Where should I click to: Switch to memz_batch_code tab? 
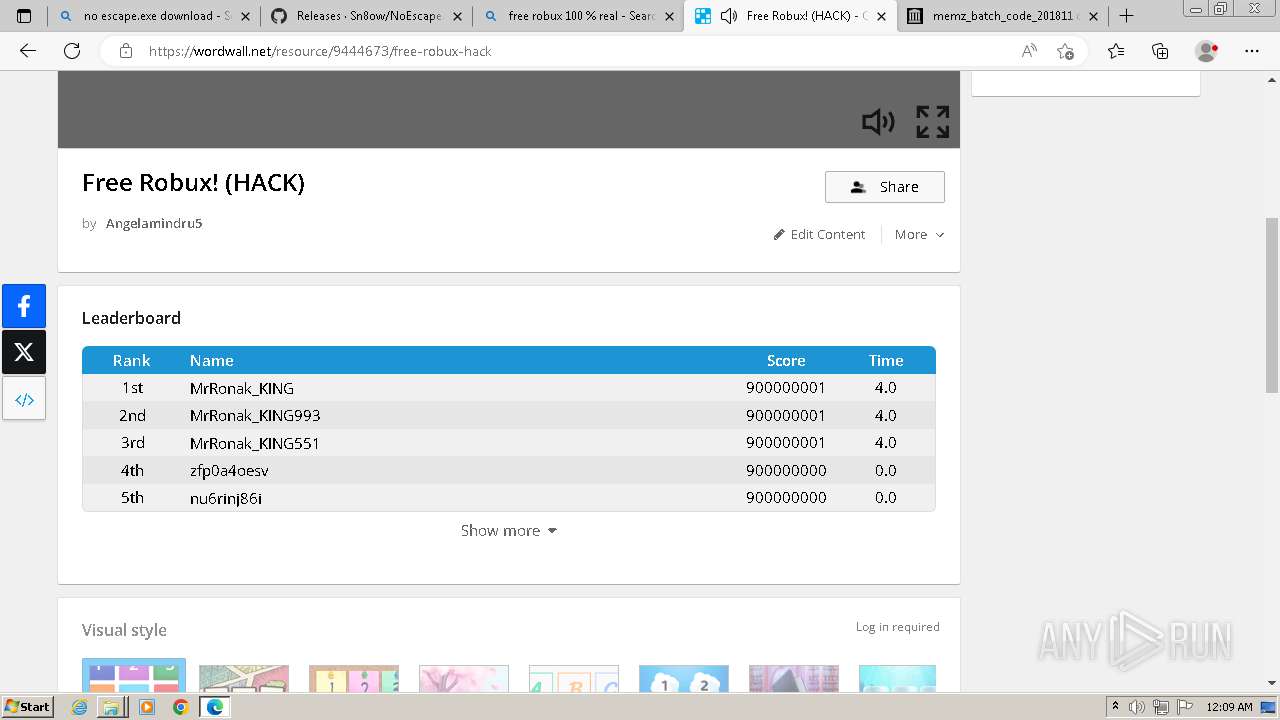coord(1002,16)
